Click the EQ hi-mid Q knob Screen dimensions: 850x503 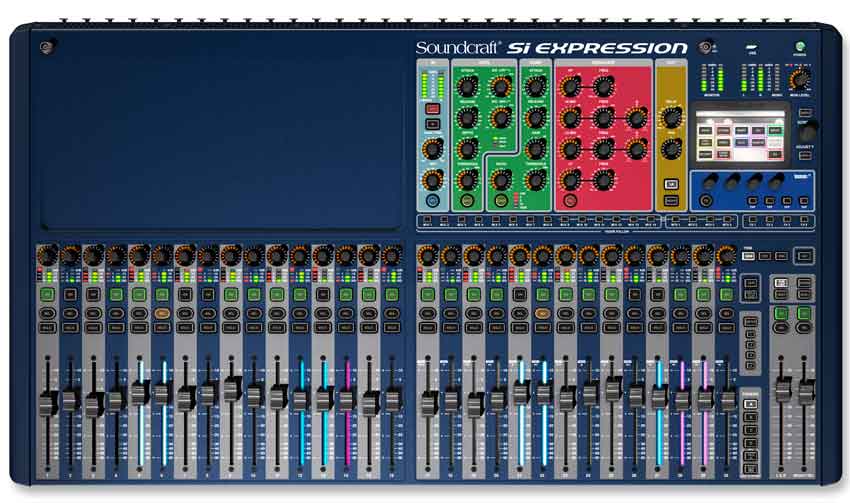pyautogui.click(x=637, y=117)
